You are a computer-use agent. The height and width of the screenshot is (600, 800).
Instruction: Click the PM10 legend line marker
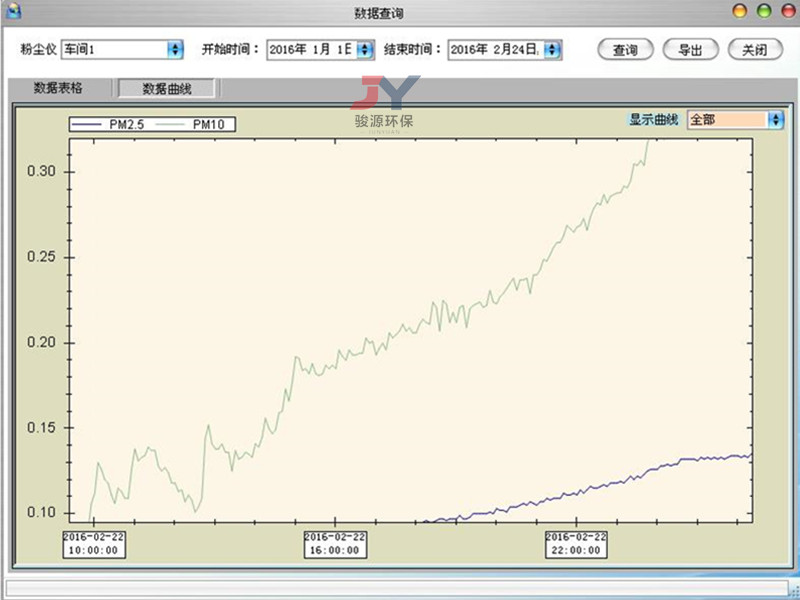[172, 124]
